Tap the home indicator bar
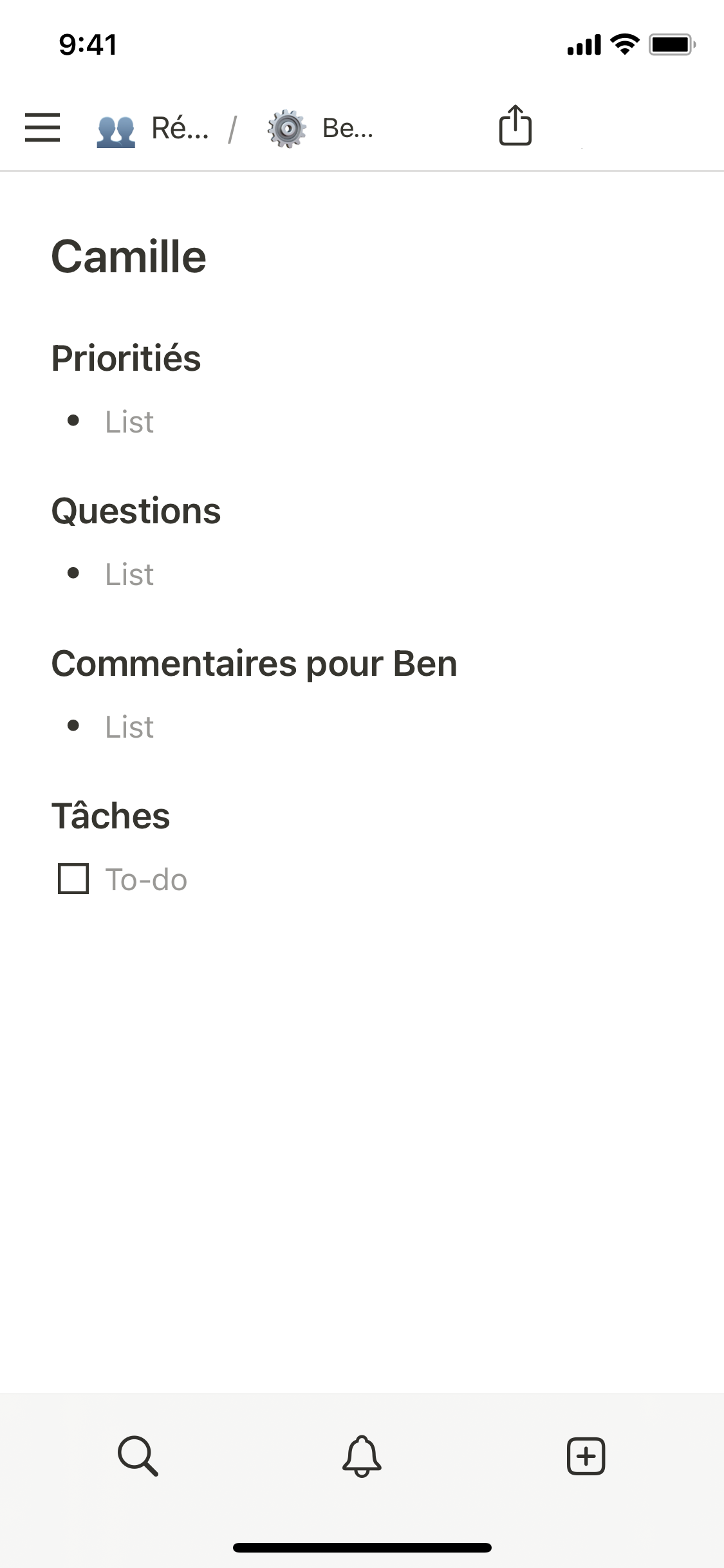Image resolution: width=724 pixels, height=1568 pixels. point(362,1547)
